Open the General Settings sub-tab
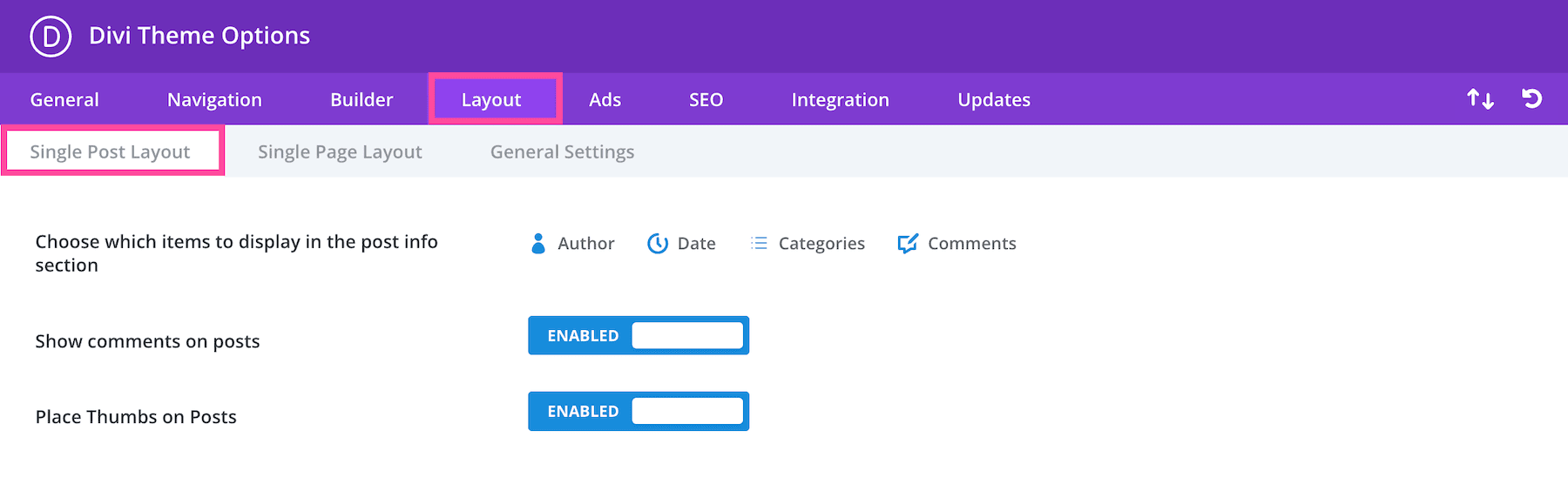 (562, 152)
